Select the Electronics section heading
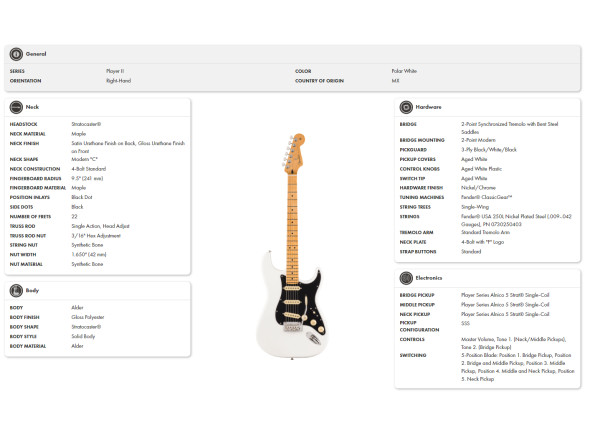This screenshot has width=590, height=434. (x=429, y=278)
